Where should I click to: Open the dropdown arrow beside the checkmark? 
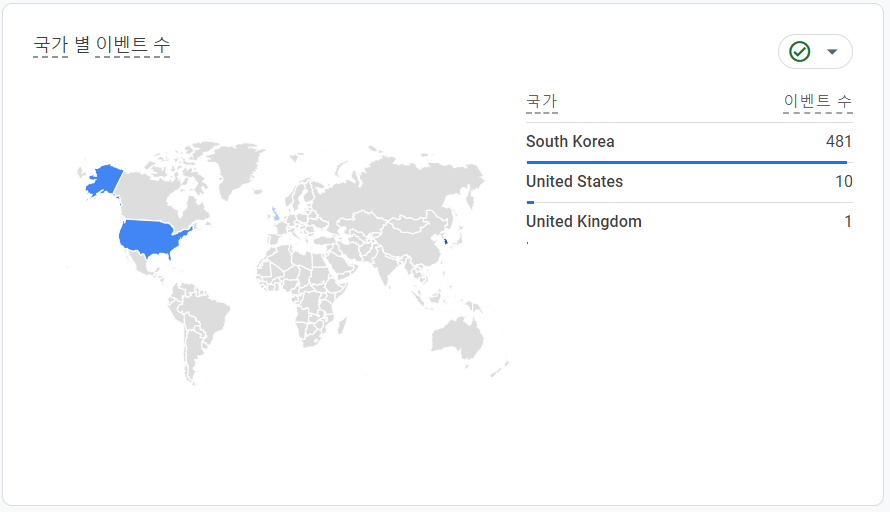click(x=832, y=52)
